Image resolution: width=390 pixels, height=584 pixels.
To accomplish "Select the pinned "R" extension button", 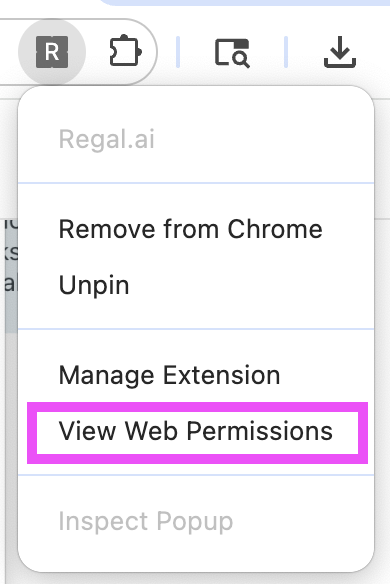I will [52, 52].
